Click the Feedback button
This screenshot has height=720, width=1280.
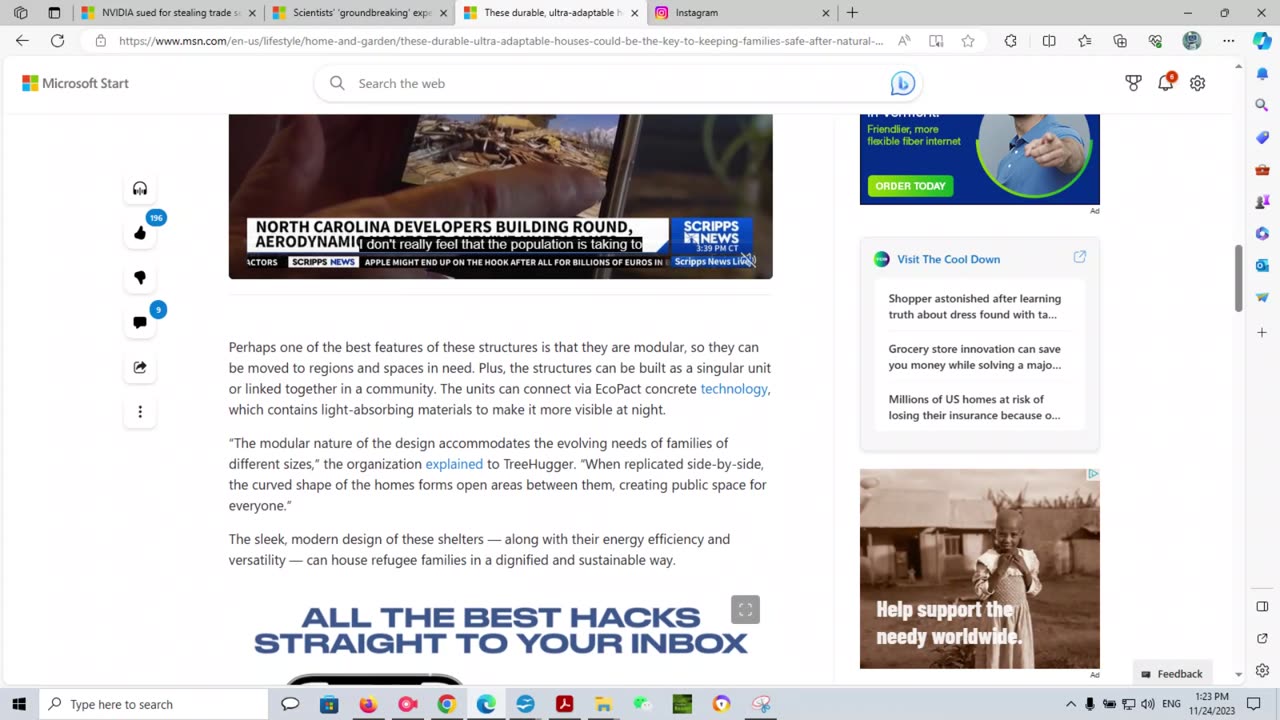1172,674
